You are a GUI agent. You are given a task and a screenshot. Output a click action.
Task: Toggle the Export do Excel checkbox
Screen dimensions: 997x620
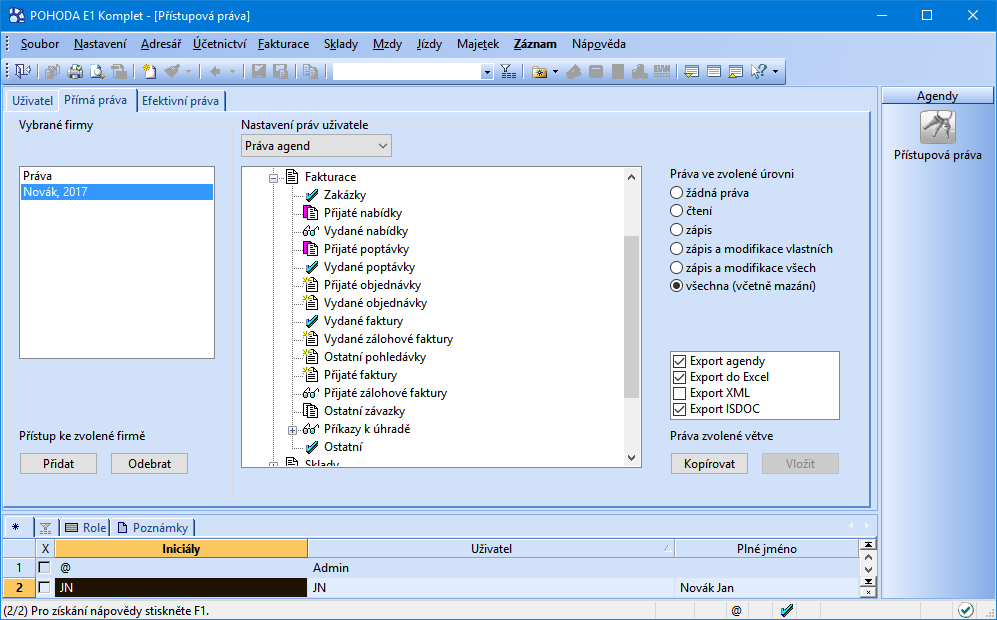(680, 377)
